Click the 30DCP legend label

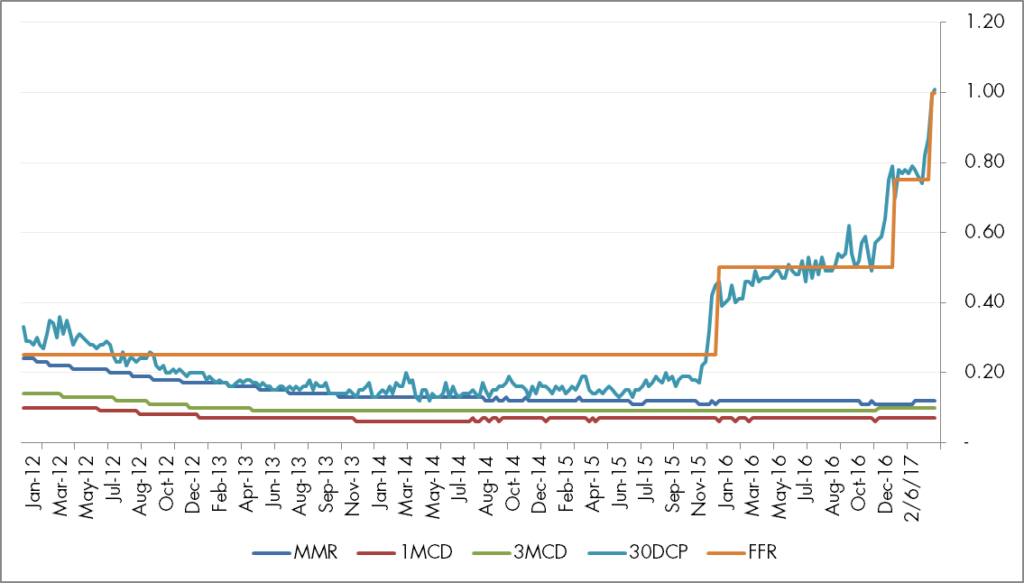click(x=658, y=552)
